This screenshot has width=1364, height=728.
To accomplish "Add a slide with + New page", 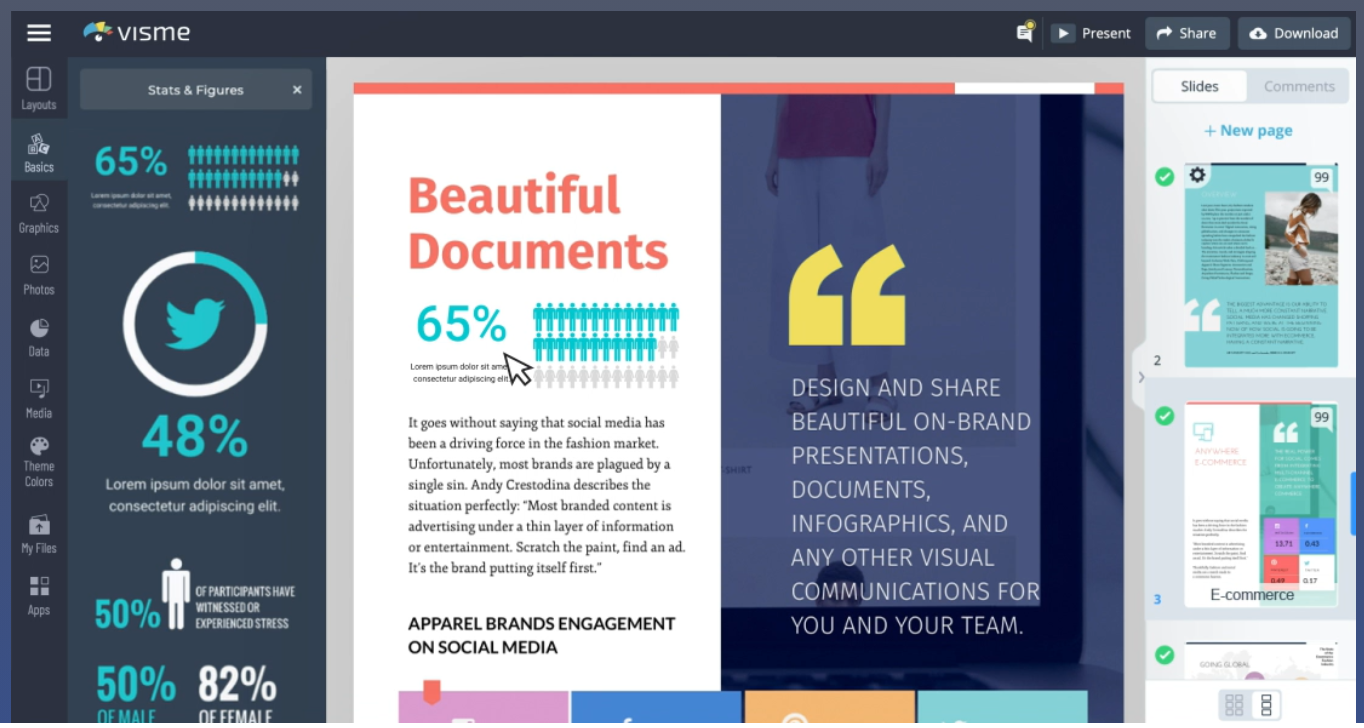I will click(x=1248, y=130).
